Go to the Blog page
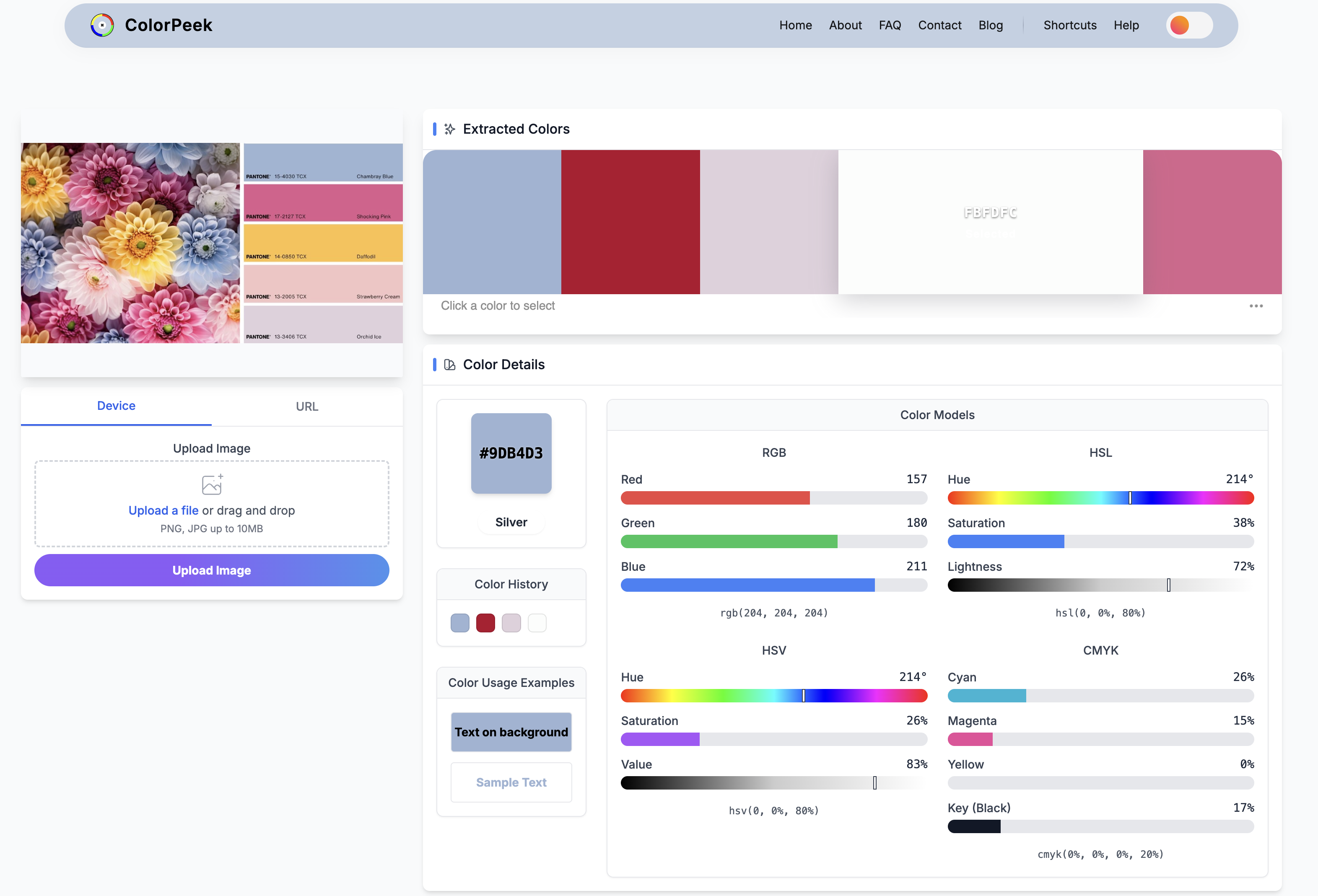Viewport: 1318px width, 896px height. click(x=990, y=25)
